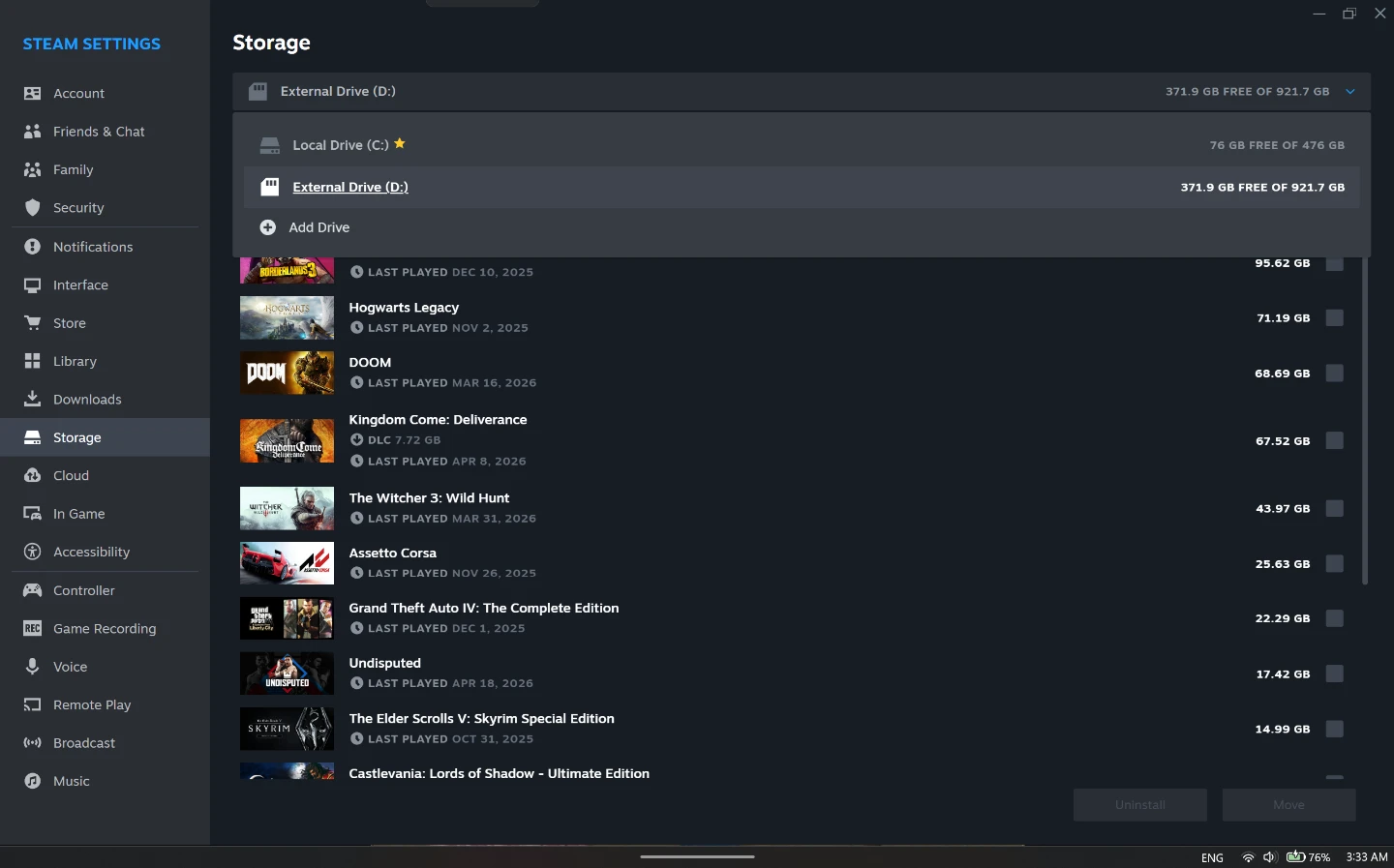Select the Kingdom Come: Deliverance checkbox
This screenshot has height=868, width=1394.
click(x=1335, y=441)
